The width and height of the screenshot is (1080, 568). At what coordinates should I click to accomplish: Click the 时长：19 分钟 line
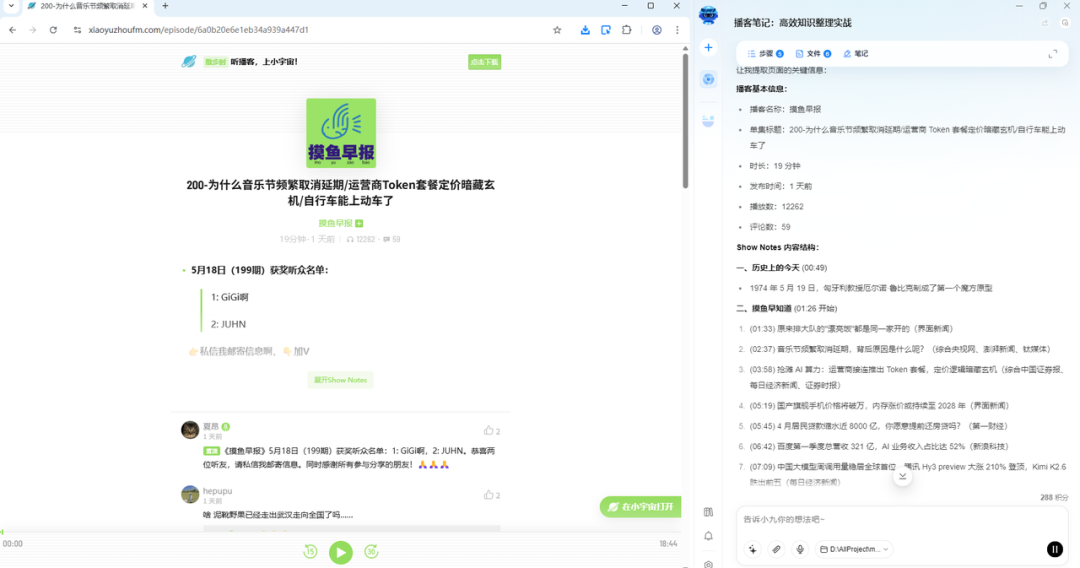click(x=774, y=166)
